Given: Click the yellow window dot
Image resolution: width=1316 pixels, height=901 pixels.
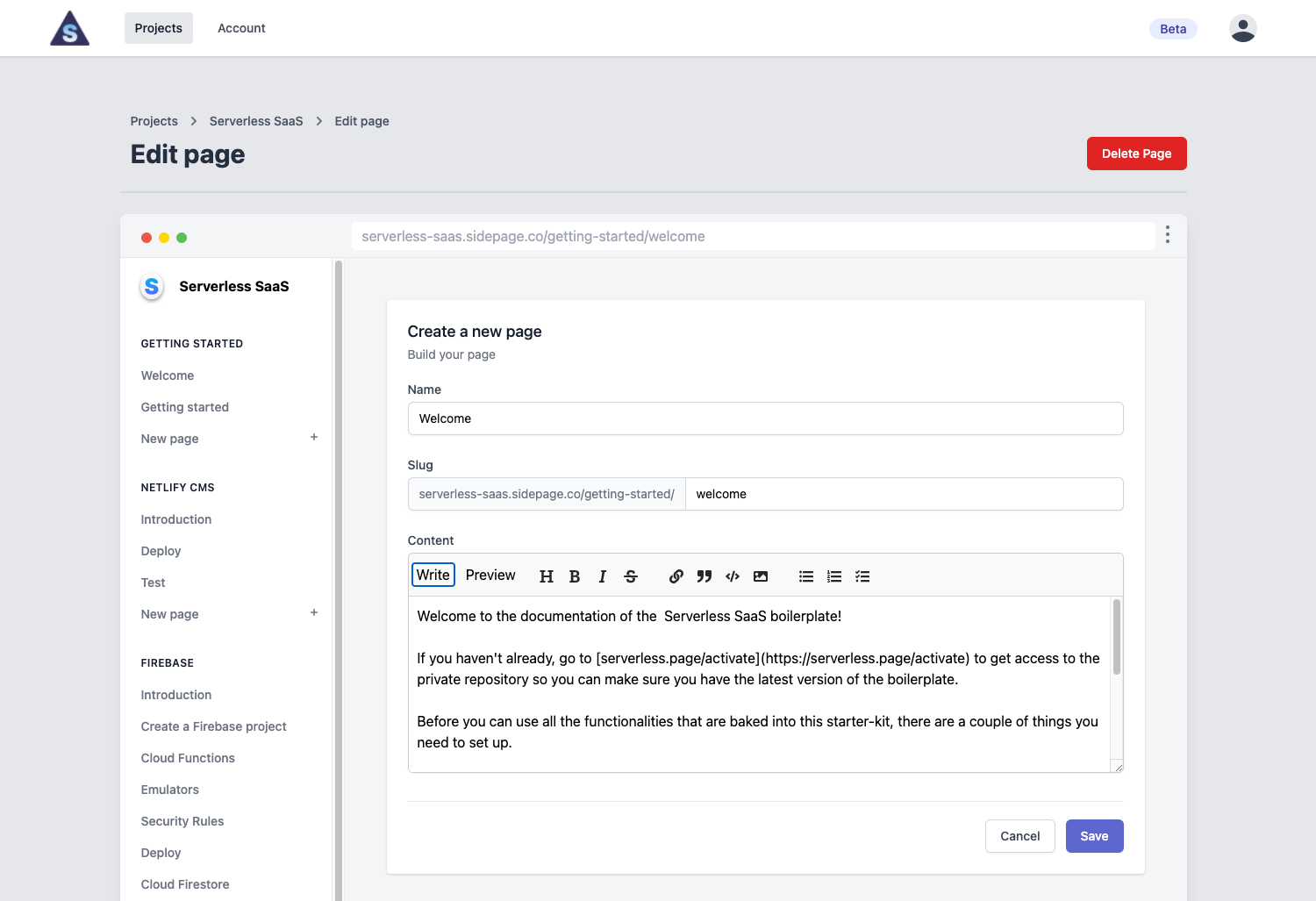Looking at the screenshot, I should (164, 238).
